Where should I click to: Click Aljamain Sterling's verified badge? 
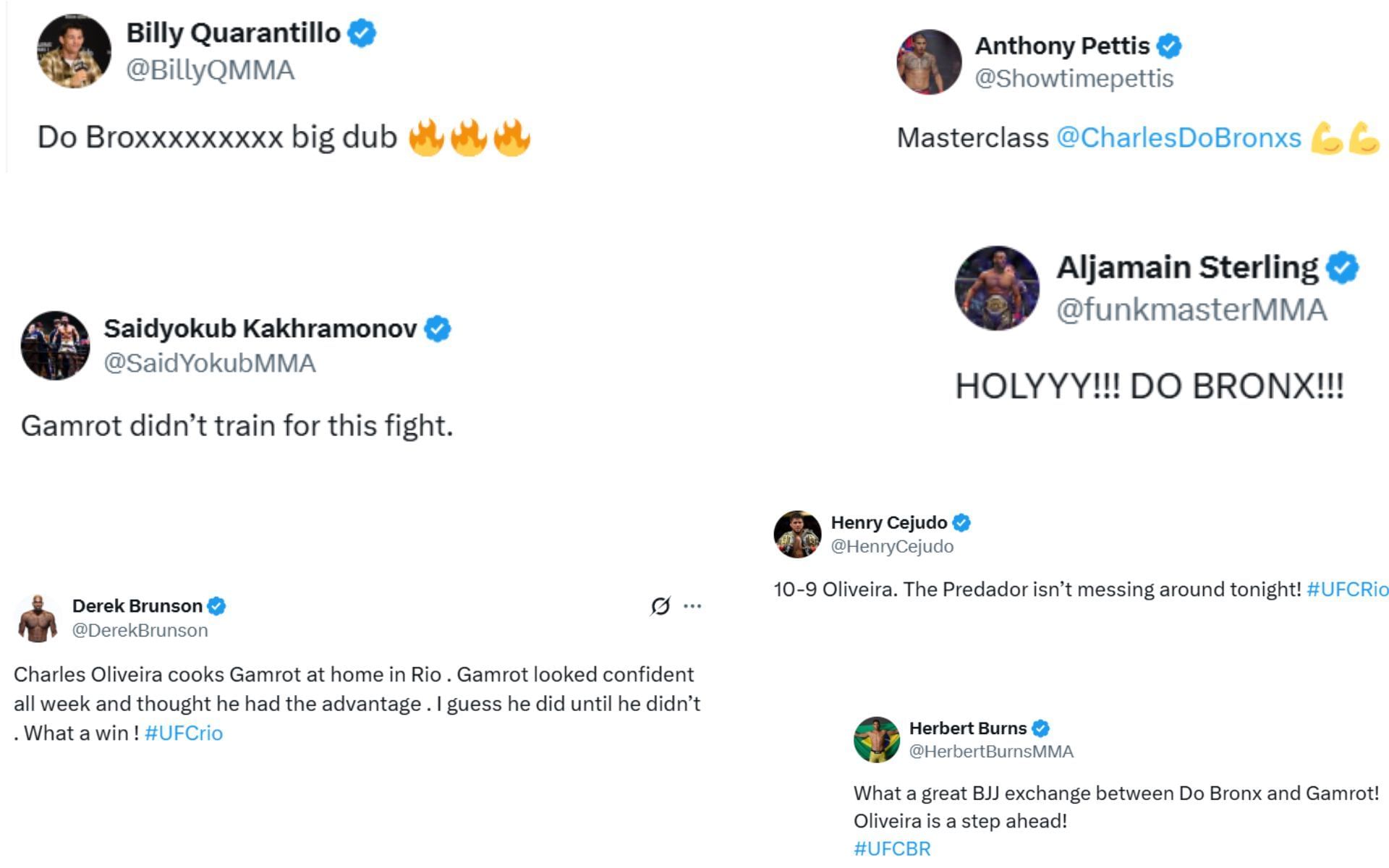1343,268
